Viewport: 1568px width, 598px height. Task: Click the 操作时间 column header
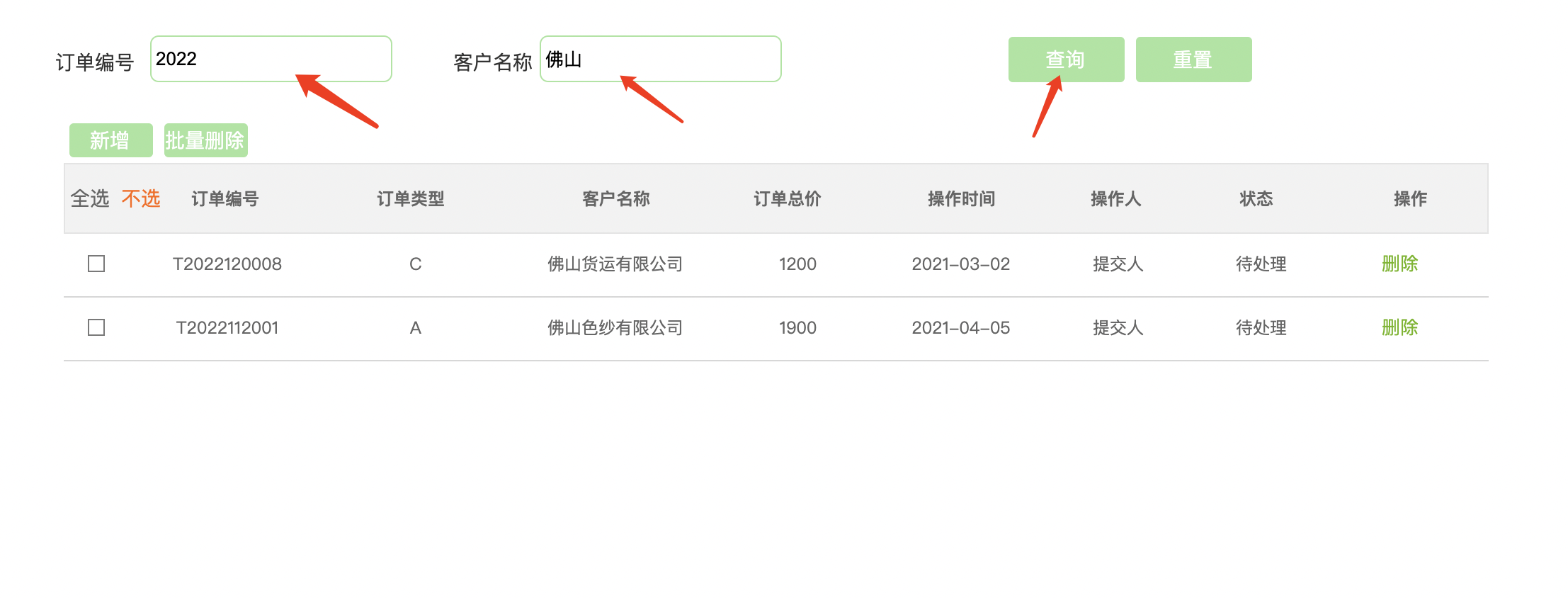click(962, 199)
